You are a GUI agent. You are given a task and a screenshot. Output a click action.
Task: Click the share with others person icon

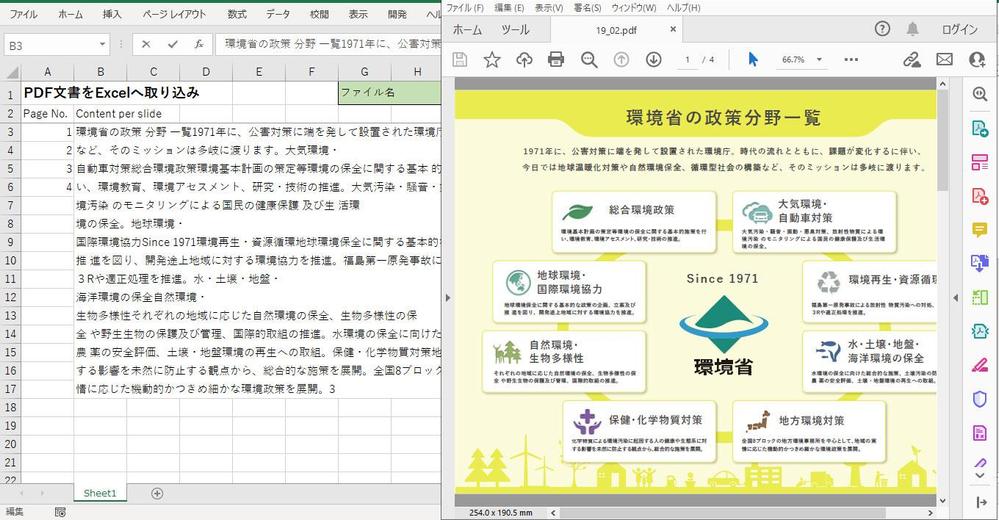coord(977,60)
